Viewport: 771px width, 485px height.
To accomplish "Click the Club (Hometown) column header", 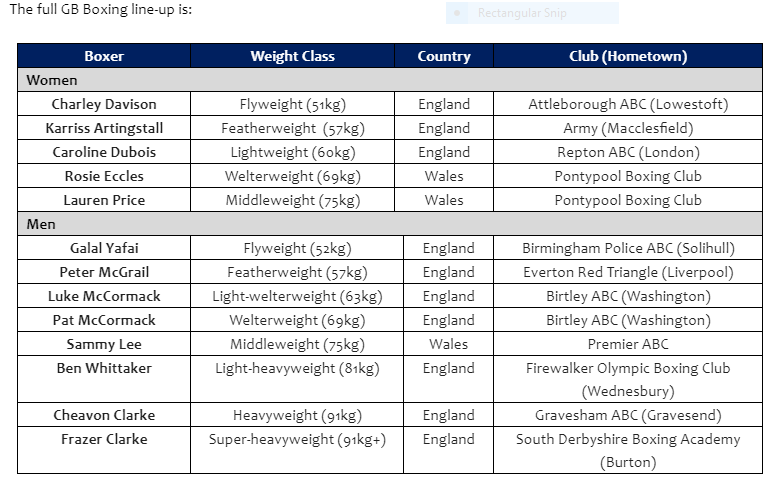I will (x=628, y=56).
